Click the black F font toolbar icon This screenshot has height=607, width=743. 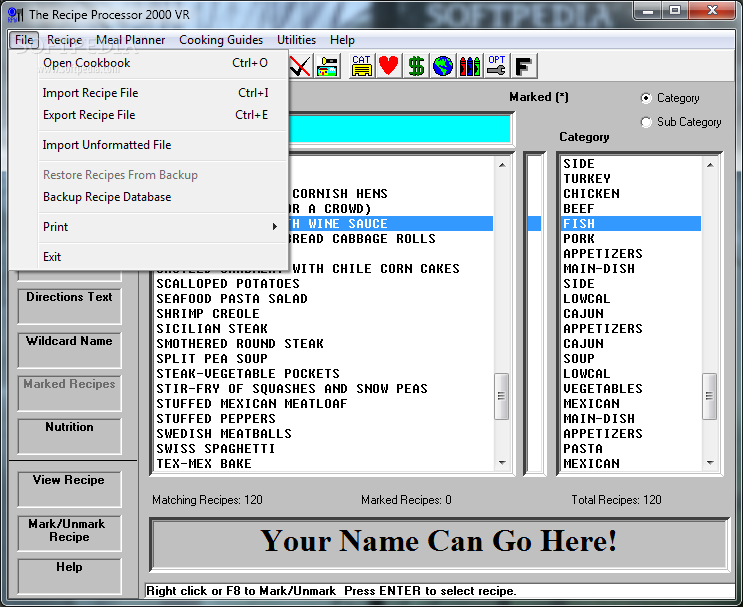[x=524, y=66]
